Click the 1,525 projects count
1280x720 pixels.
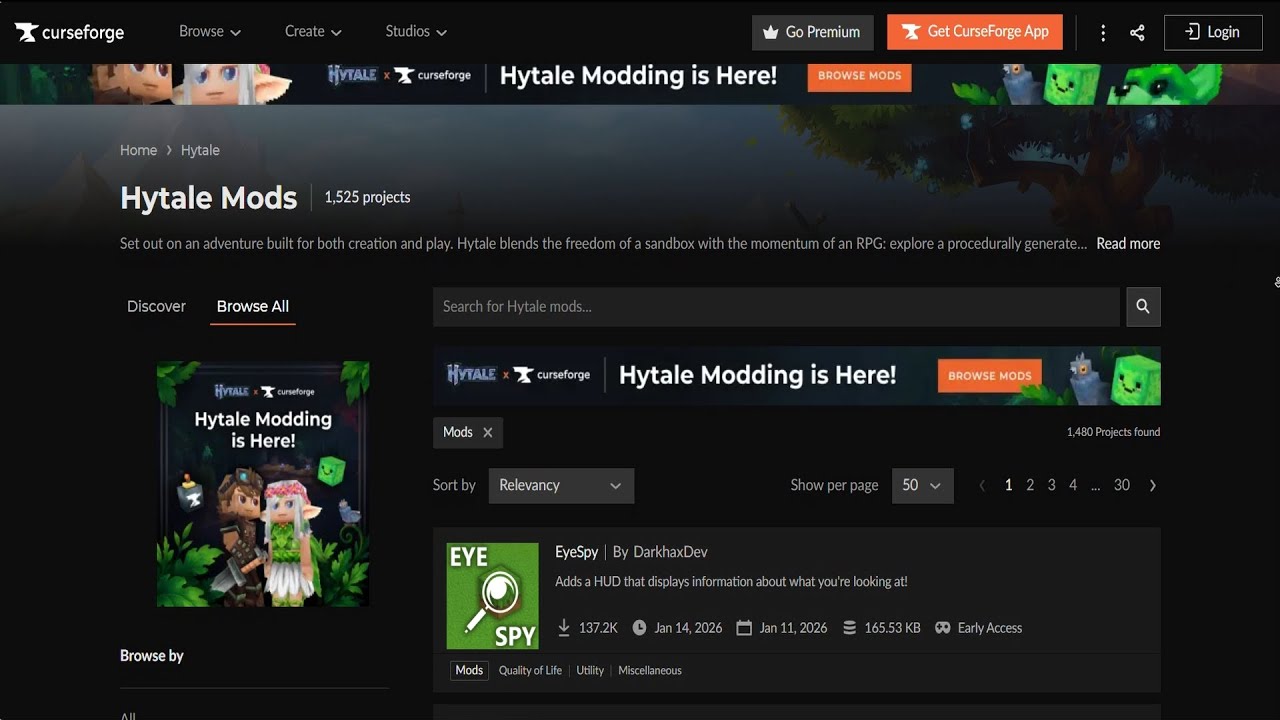pos(367,197)
